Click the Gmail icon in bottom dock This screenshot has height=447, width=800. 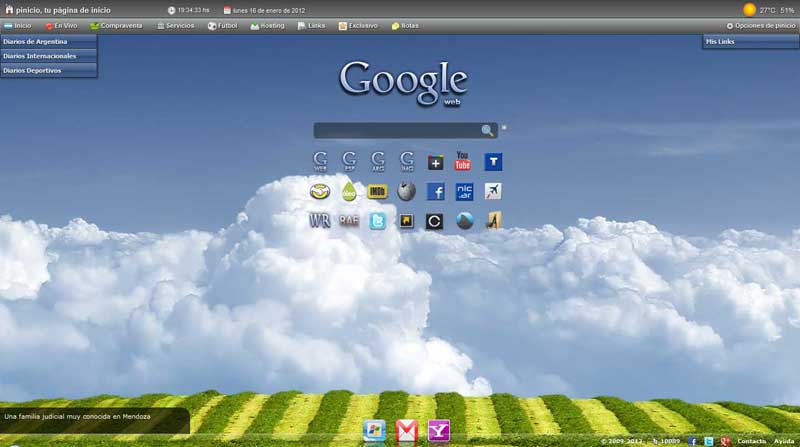click(407, 431)
